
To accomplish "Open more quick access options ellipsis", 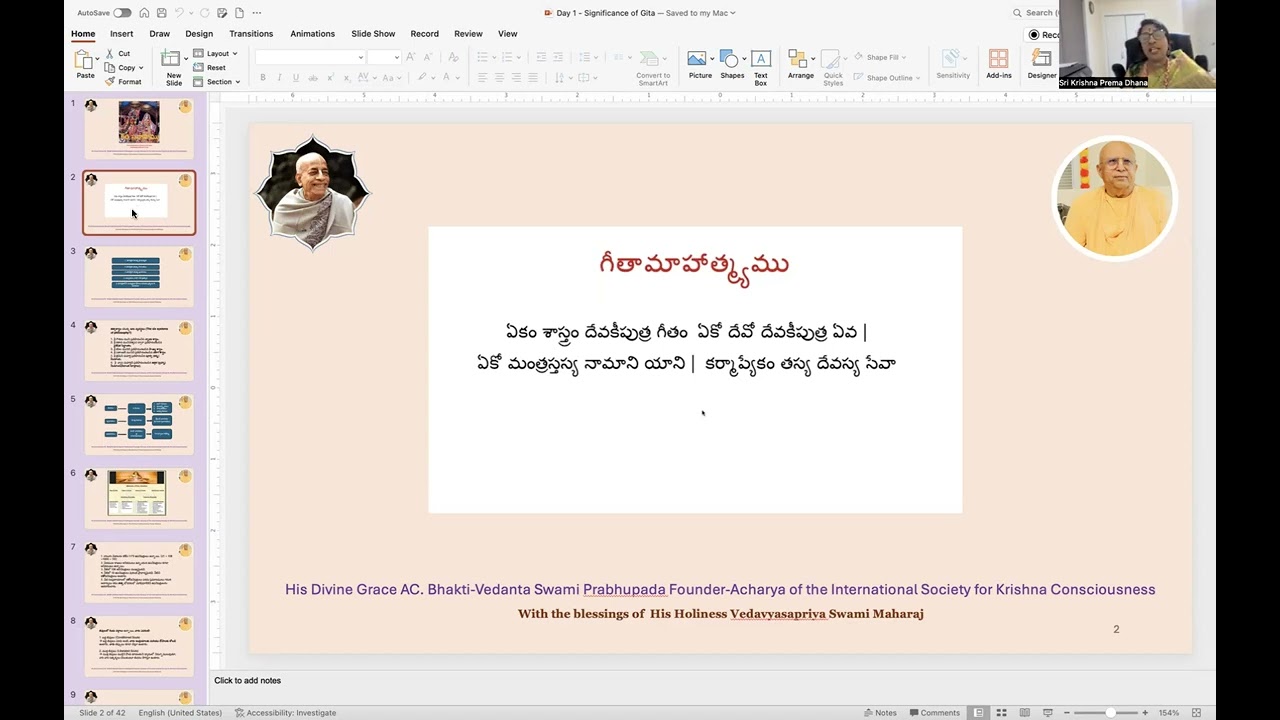I will (x=257, y=13).
